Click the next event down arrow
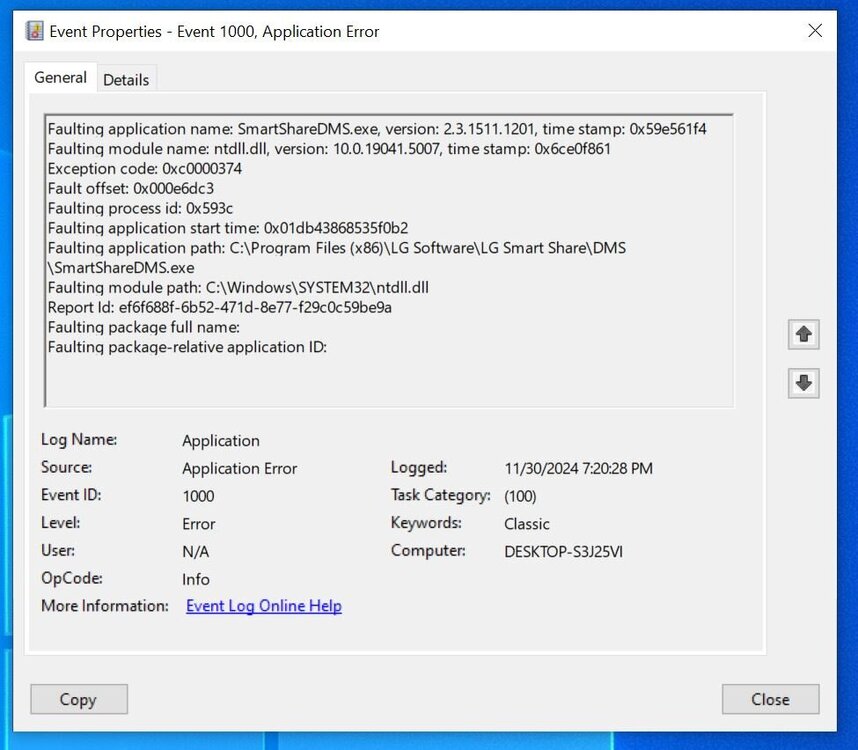858x750 pixels. tap(803, 383)
